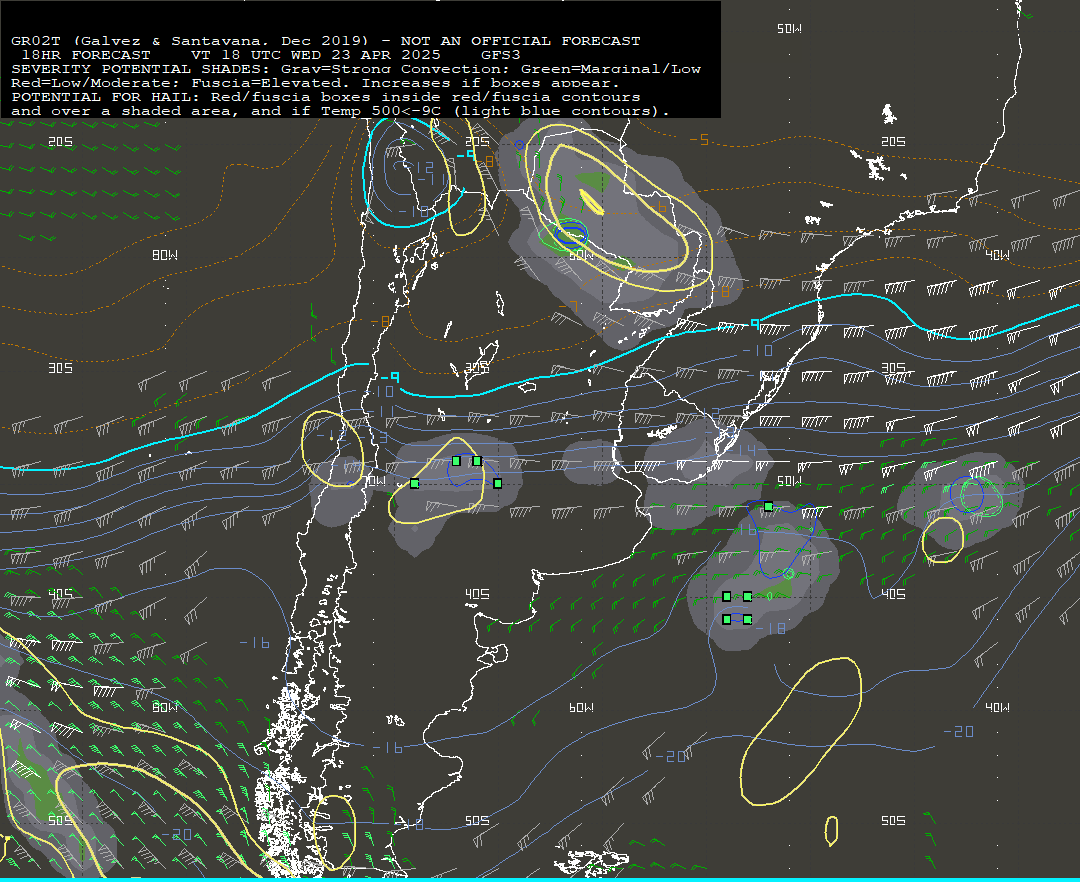Click the dark blue contour loops above the northern 60W label
The image size is (1080, 882).
point(571,233)
